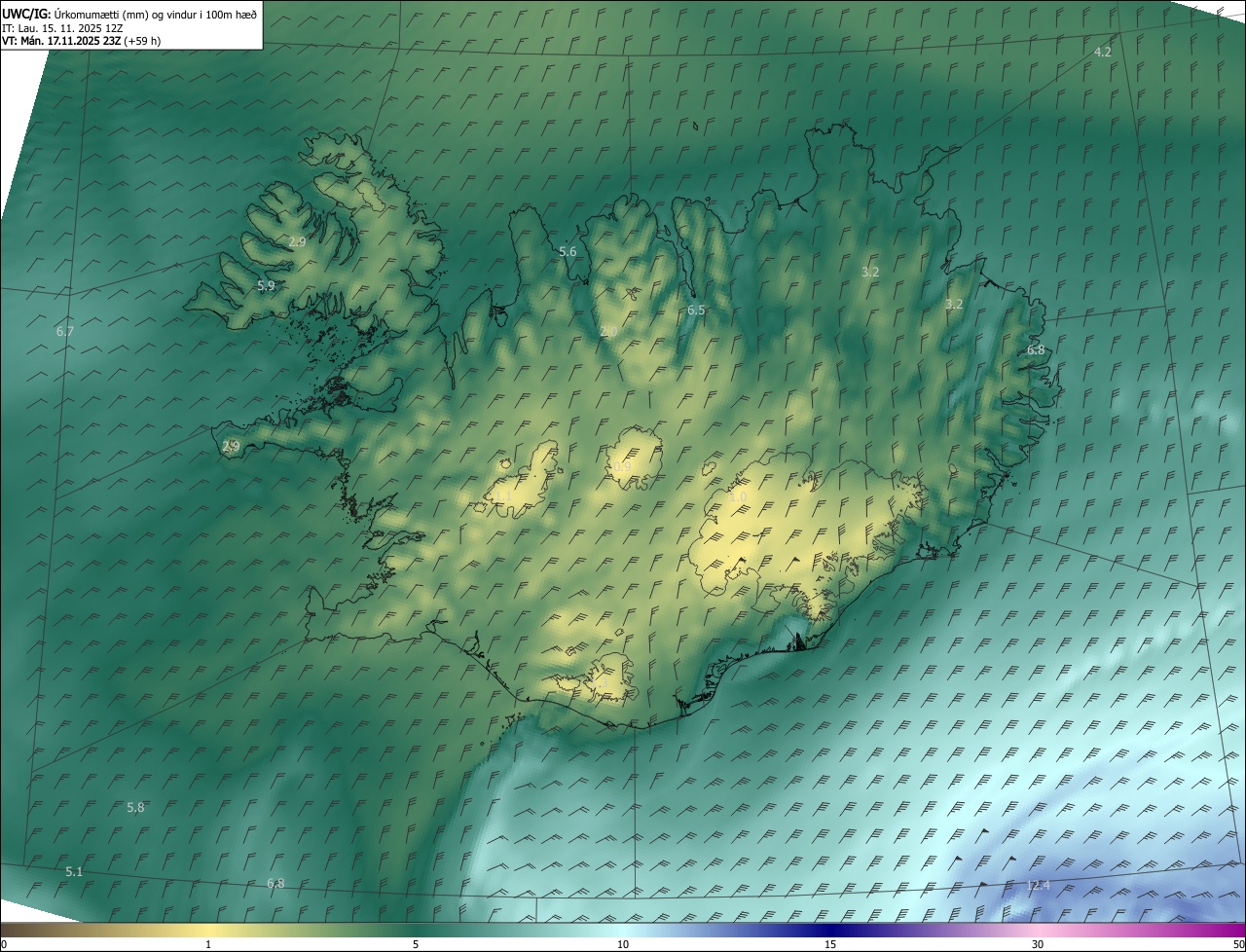
Task: Click the 0.9 value label on the glacier
Action: pyautogui.click(x=622, y=467)
